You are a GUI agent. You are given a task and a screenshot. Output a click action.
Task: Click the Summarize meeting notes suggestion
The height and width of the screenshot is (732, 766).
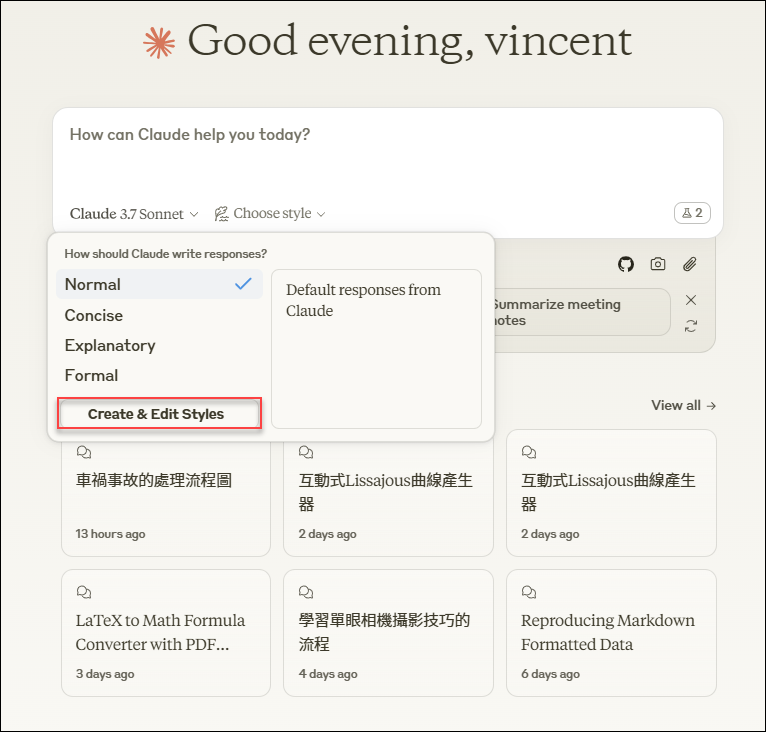tap(581, 312)
